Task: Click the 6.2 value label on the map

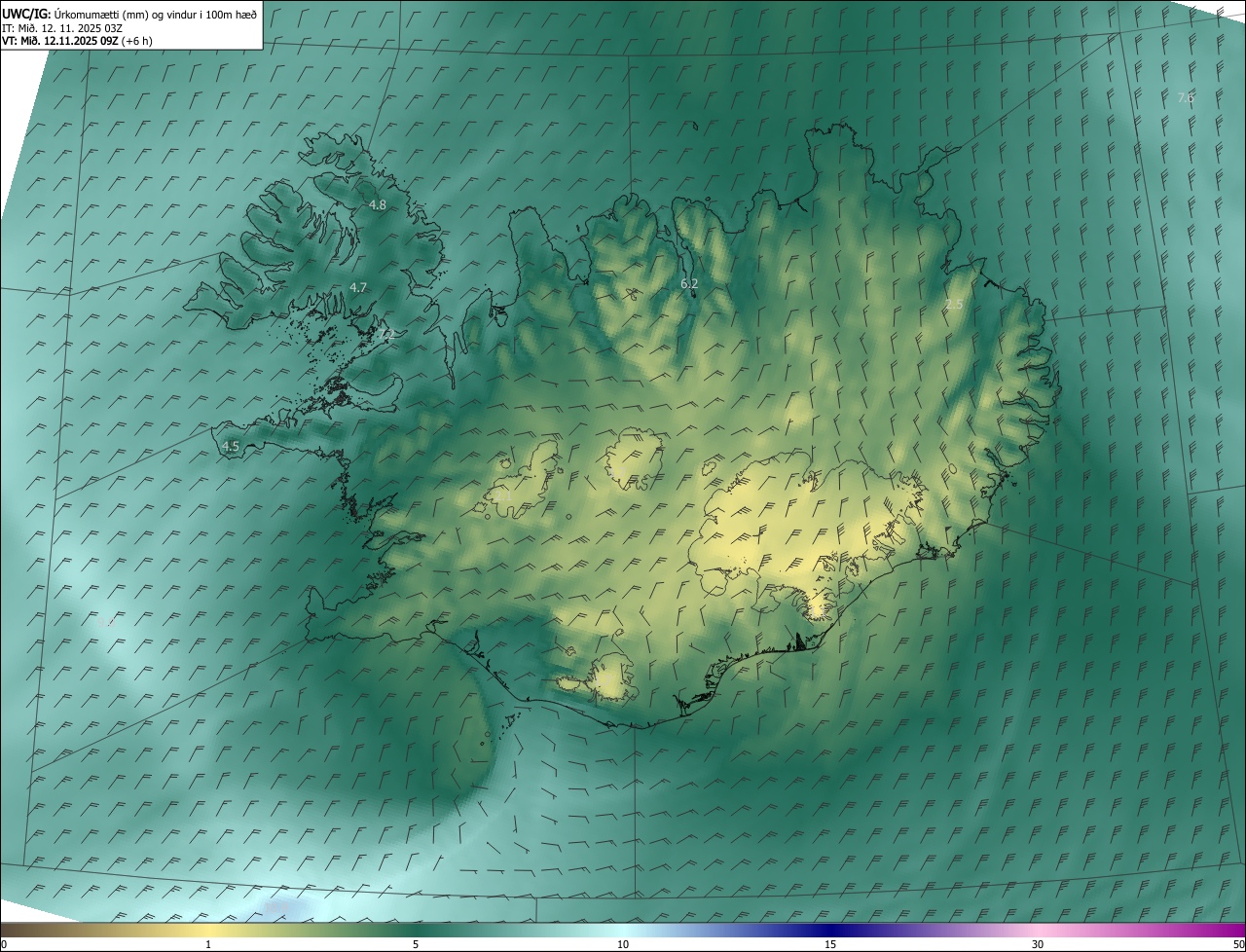Action: click(689, 283)
